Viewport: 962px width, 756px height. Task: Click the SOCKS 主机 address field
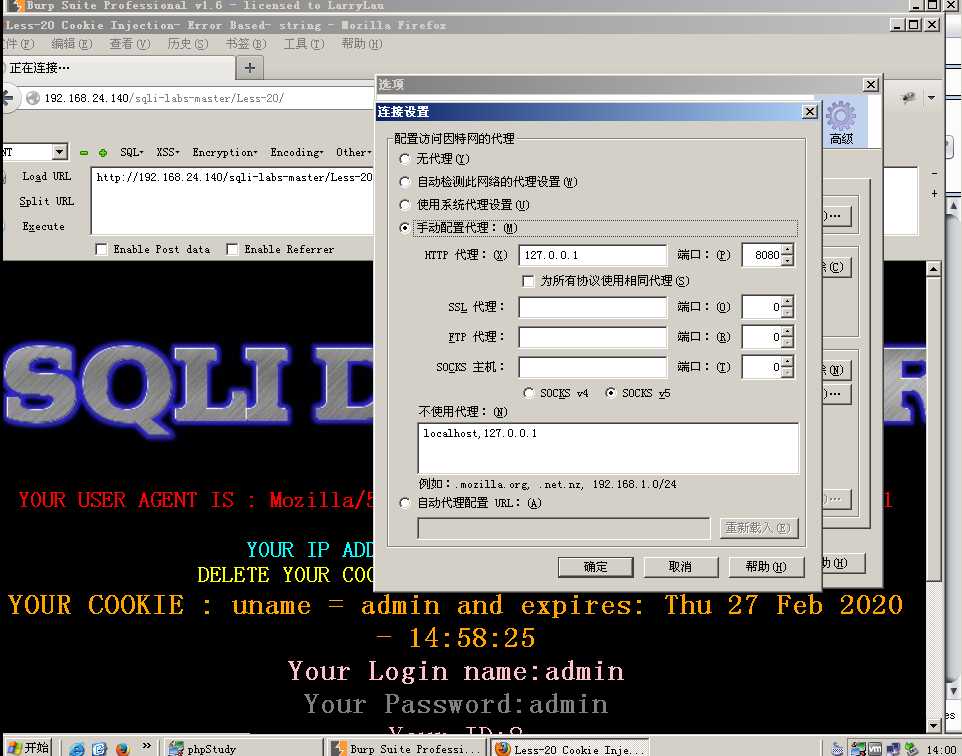(x=593, y=367)
